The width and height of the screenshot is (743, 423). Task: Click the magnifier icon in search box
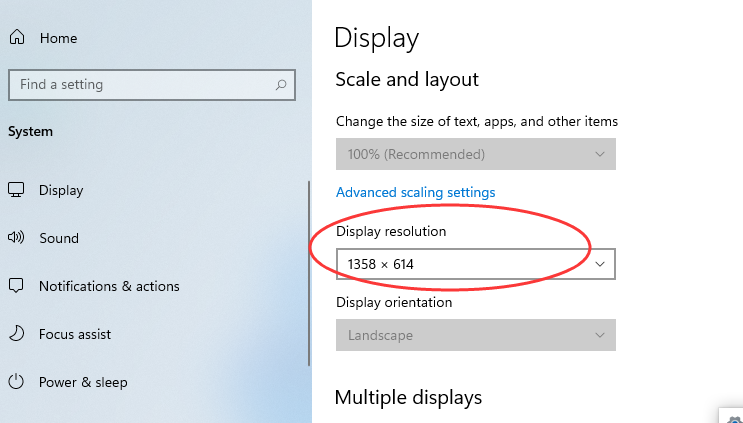(282, 85)
